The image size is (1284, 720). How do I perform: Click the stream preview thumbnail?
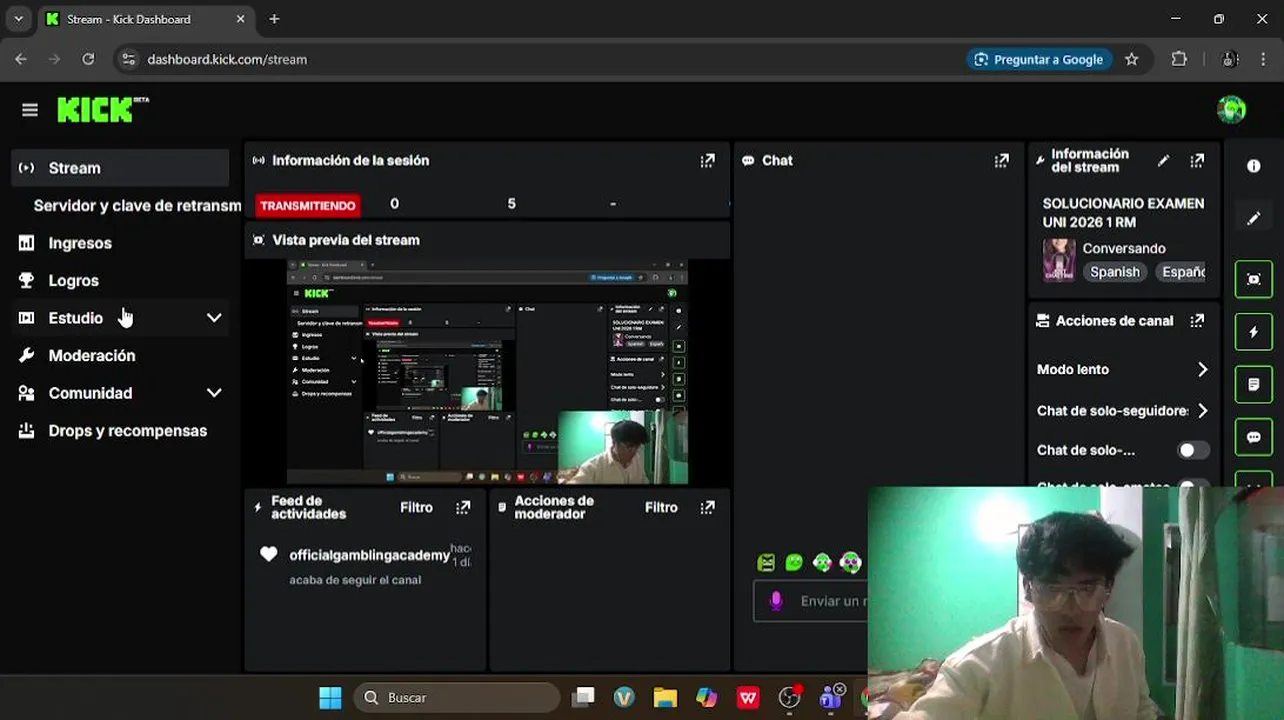[x=487, y=372]
